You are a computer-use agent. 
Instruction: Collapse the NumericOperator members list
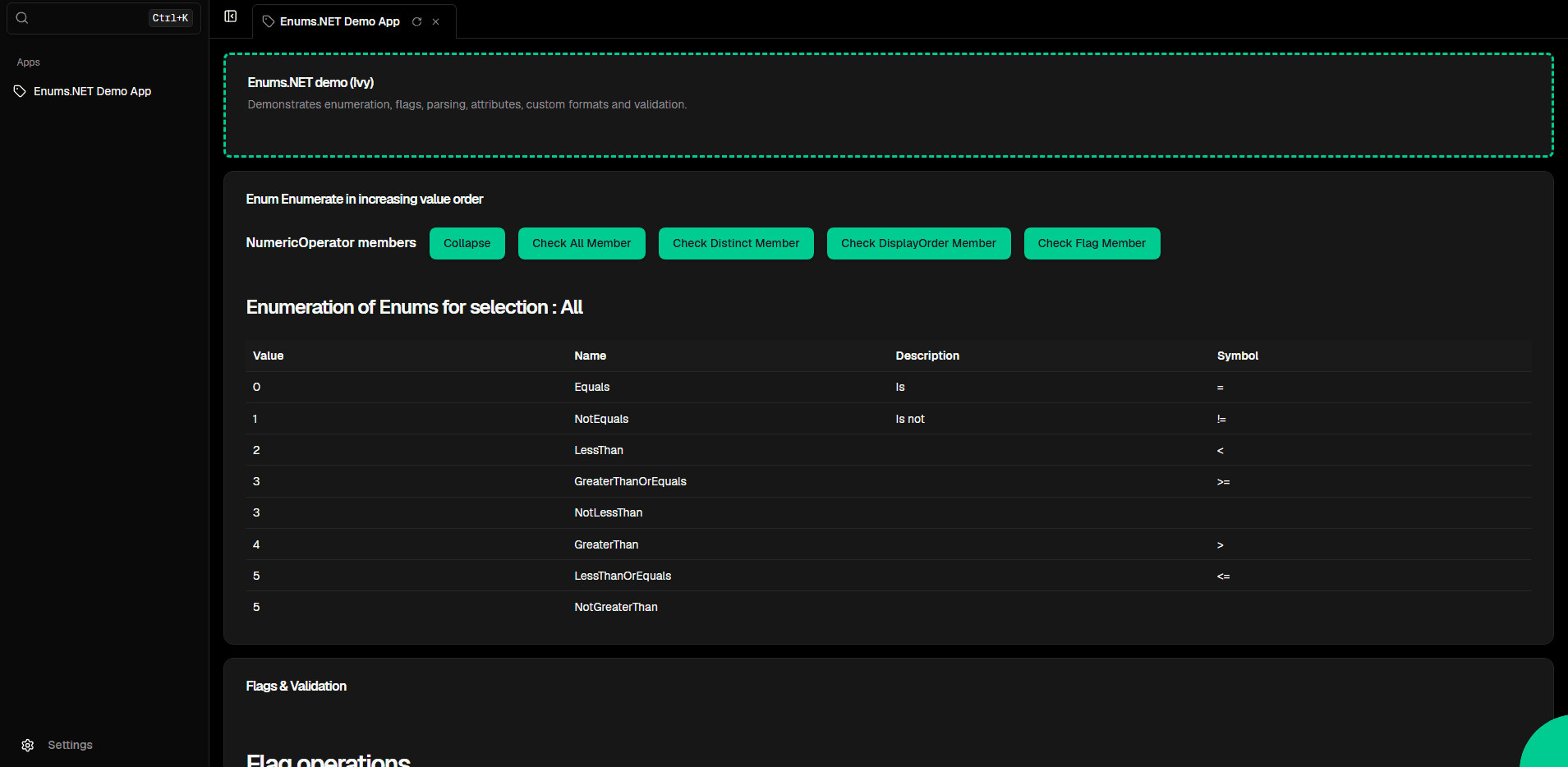click(467, 244)
